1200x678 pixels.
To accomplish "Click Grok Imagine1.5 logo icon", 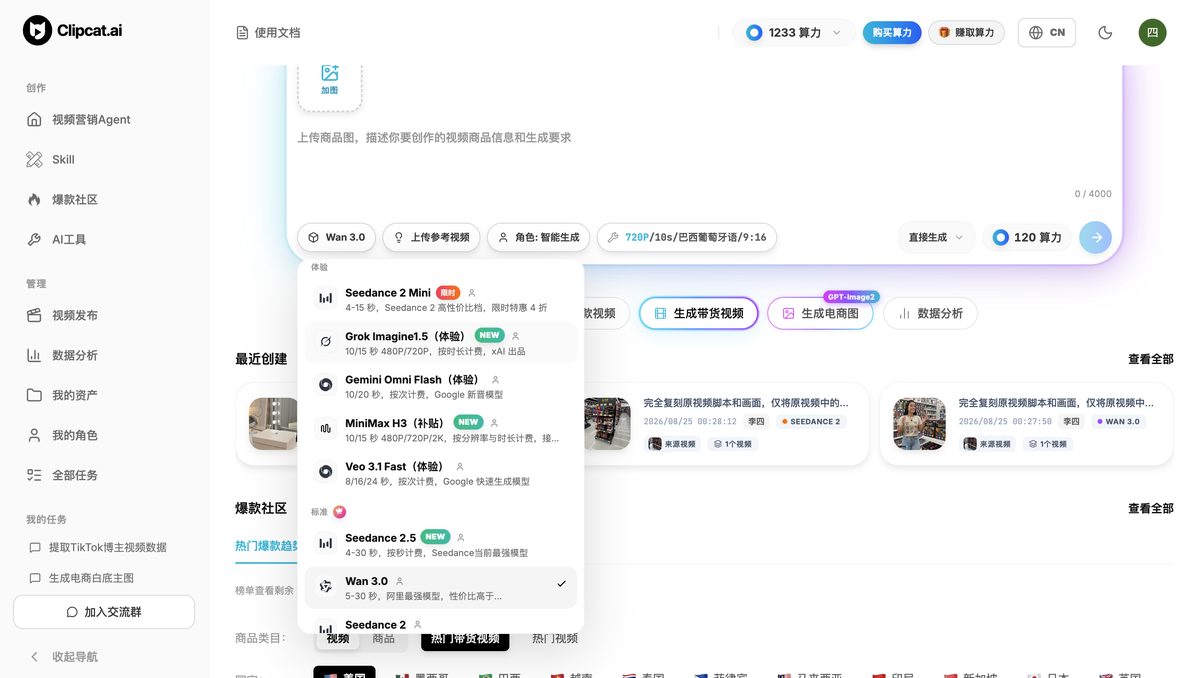I will pyautogui.click(x=326, y=342).
